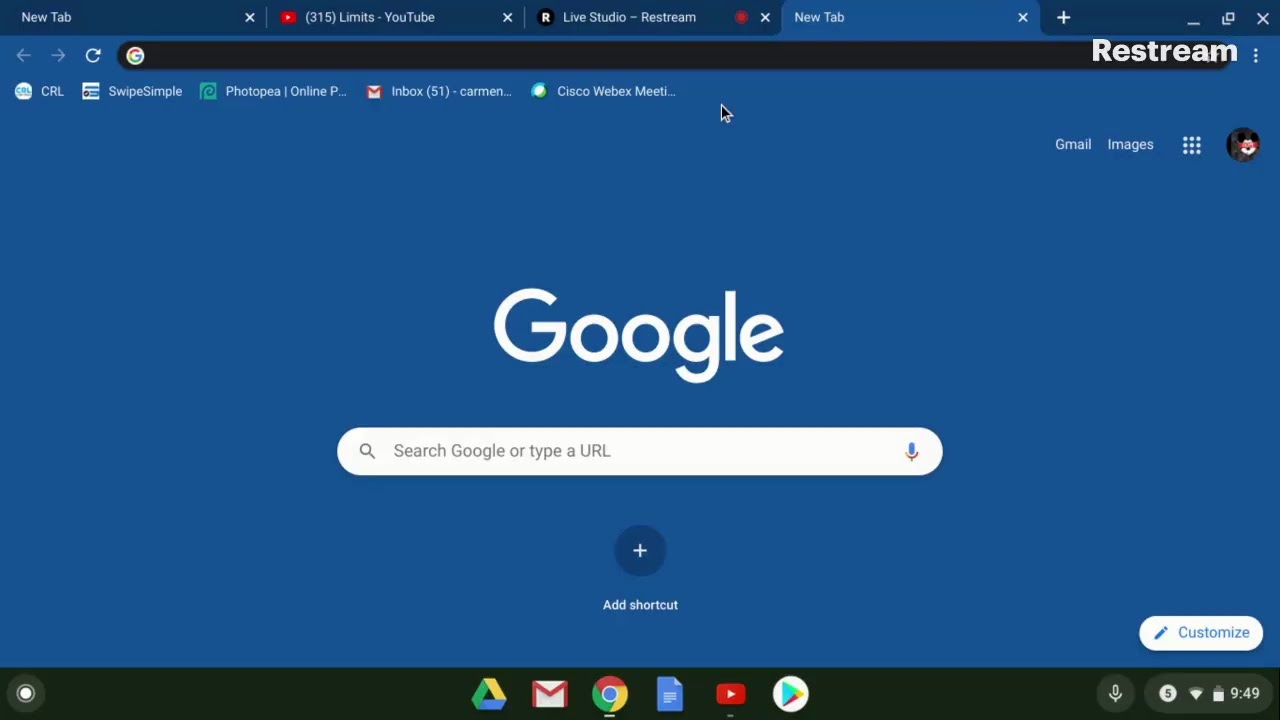
Task: Close the Chrome window
Action: coord(1262,18)
